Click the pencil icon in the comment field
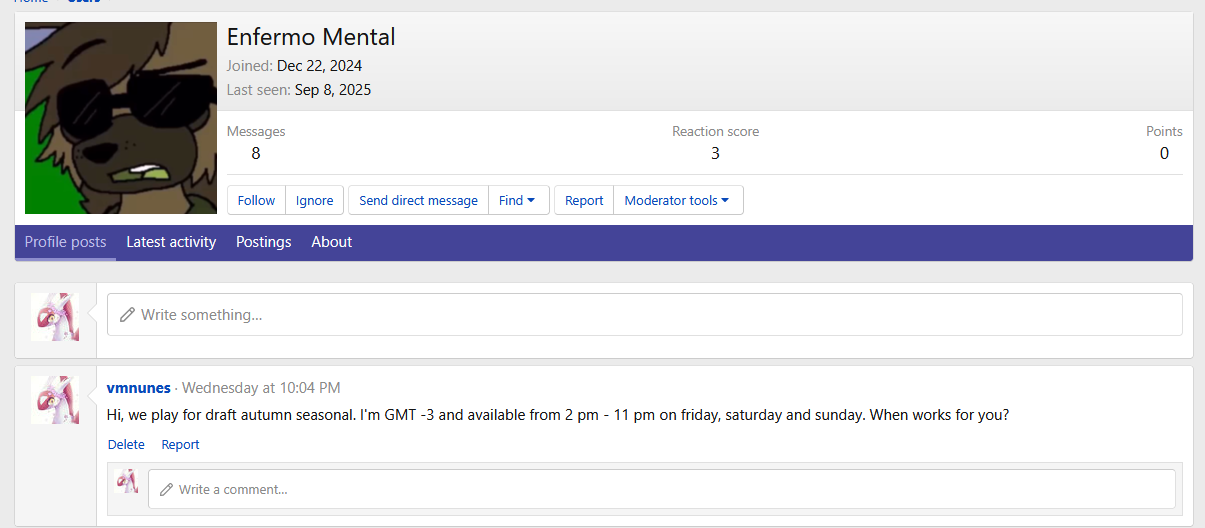The width and height of the screenshot is (1205, 528). click(x=166, y=490)
